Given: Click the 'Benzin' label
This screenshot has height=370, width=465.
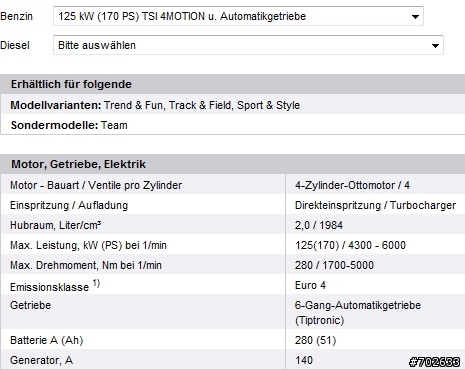Looking at the screenshot, I should click(x=16, y=16).
